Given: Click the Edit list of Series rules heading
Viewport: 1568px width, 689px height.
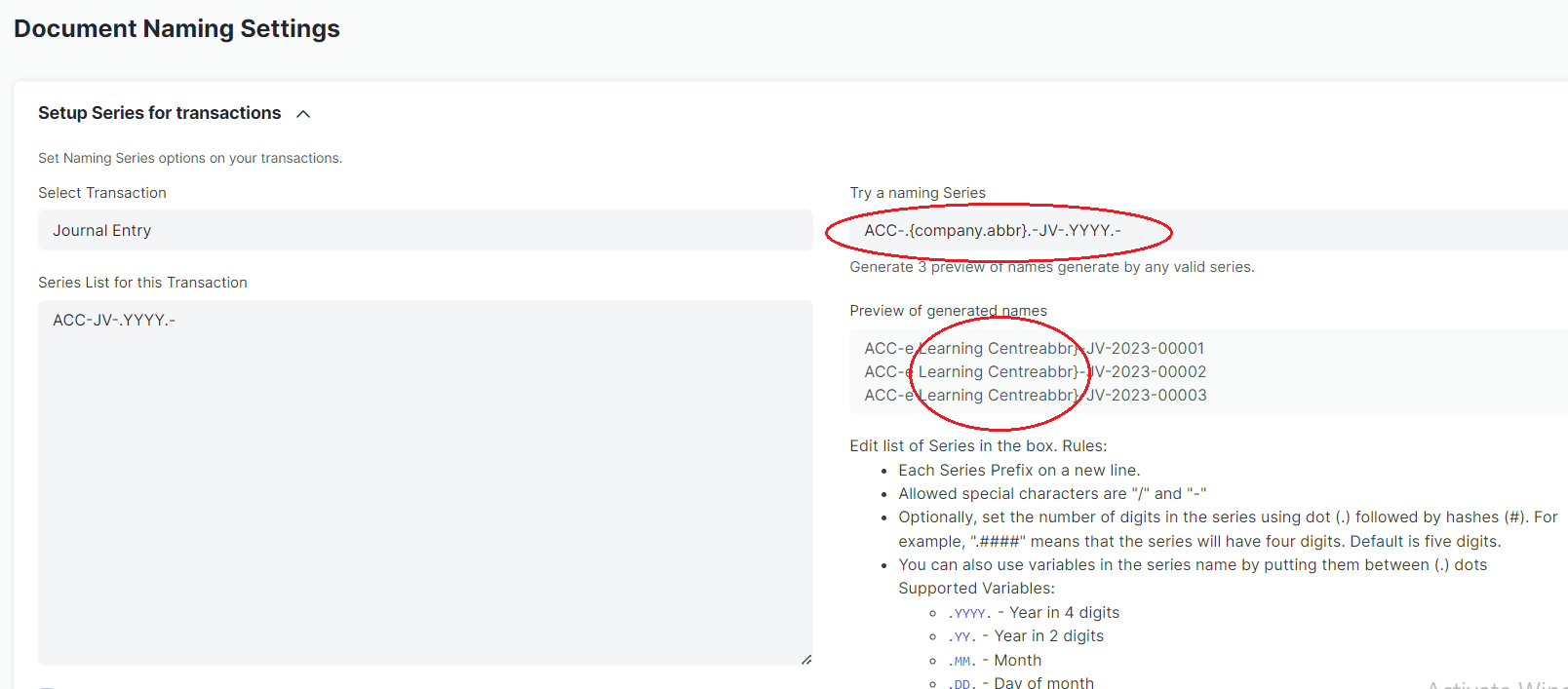Looking at the screenshot, I should point(978,445).
